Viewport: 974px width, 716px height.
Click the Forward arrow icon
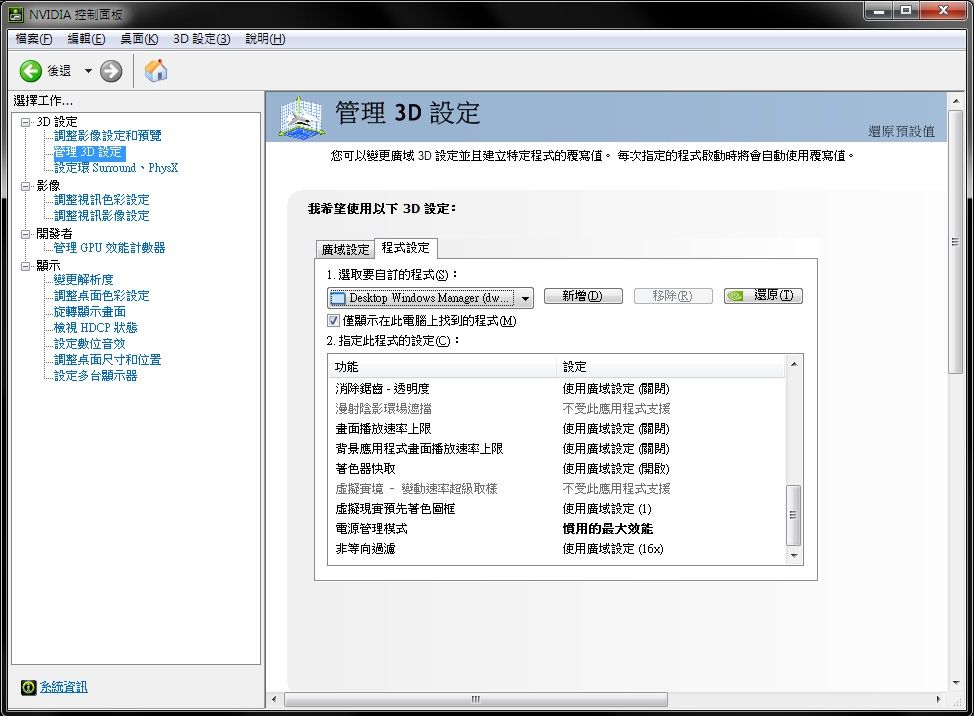(111, 71)
